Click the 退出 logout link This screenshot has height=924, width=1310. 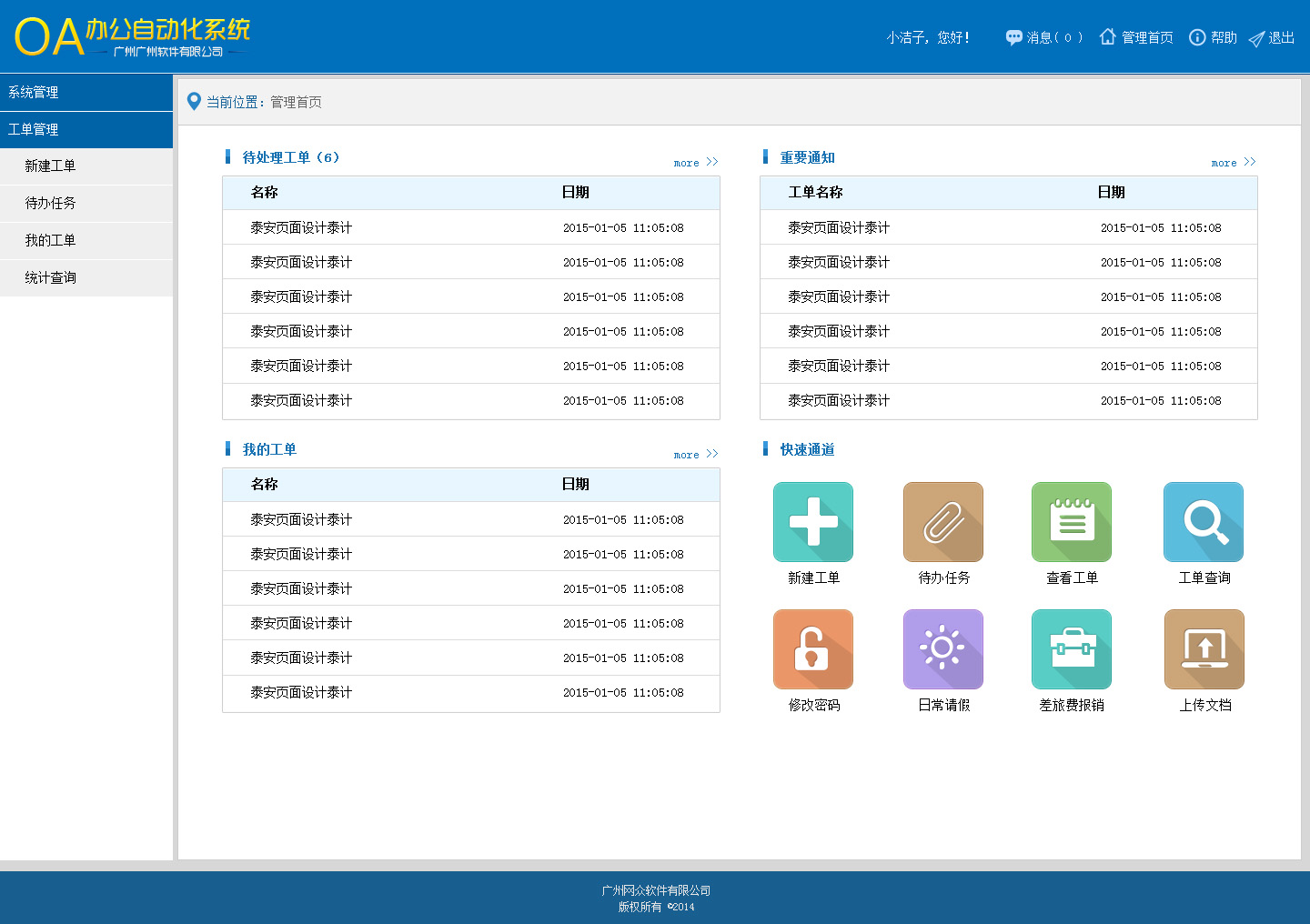click(1272, 38)
